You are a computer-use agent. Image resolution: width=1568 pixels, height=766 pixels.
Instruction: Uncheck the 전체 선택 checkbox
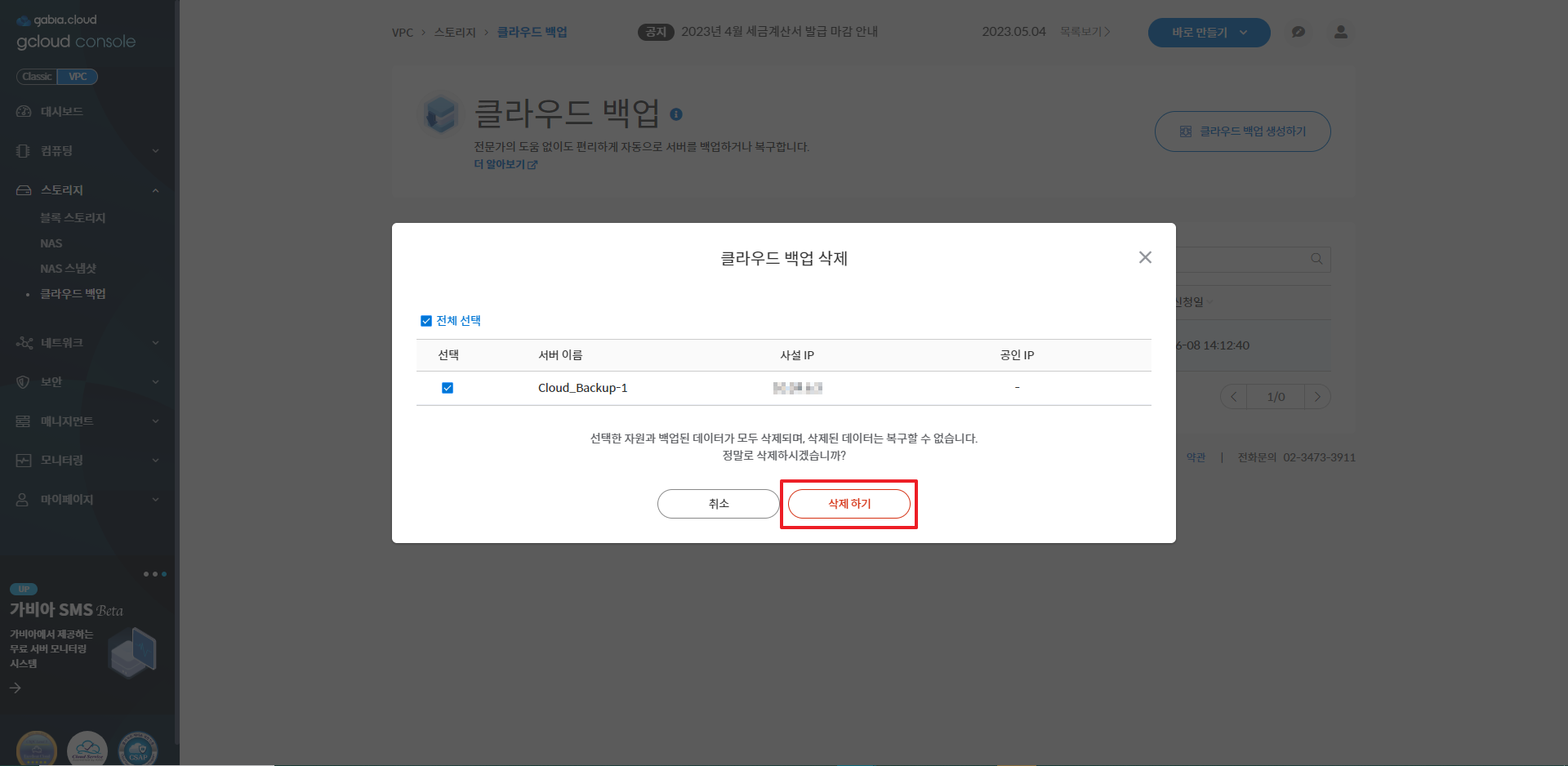425,321
